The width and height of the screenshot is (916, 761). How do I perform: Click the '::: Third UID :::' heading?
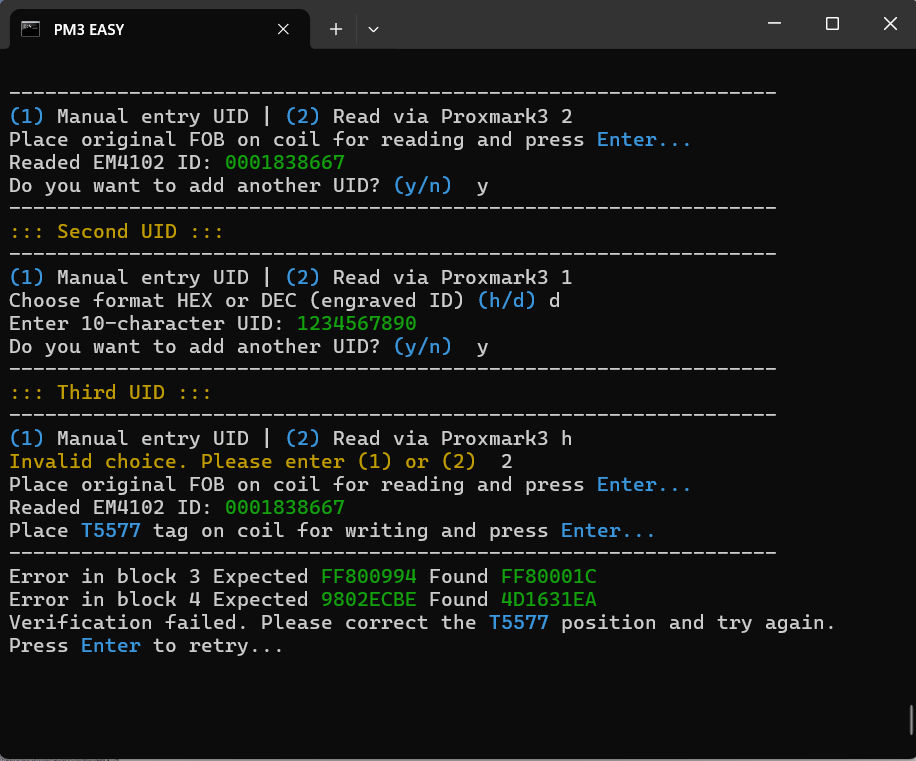(110, 392)
